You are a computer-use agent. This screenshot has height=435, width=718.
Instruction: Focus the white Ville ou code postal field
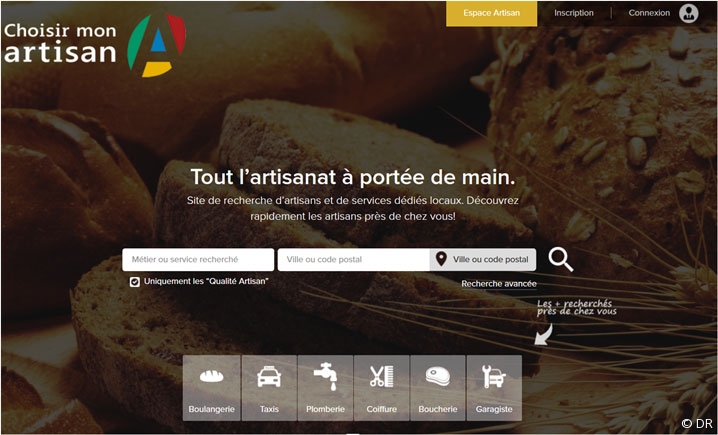click(354, 260)
